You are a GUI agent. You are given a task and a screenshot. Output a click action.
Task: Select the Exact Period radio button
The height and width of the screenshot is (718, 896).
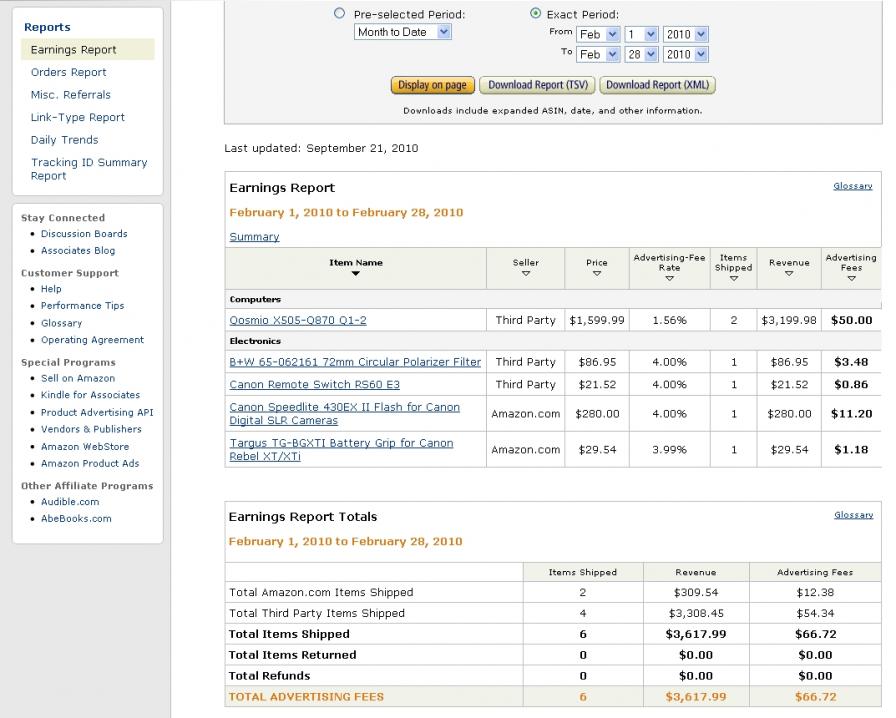[x=535, y=13]
